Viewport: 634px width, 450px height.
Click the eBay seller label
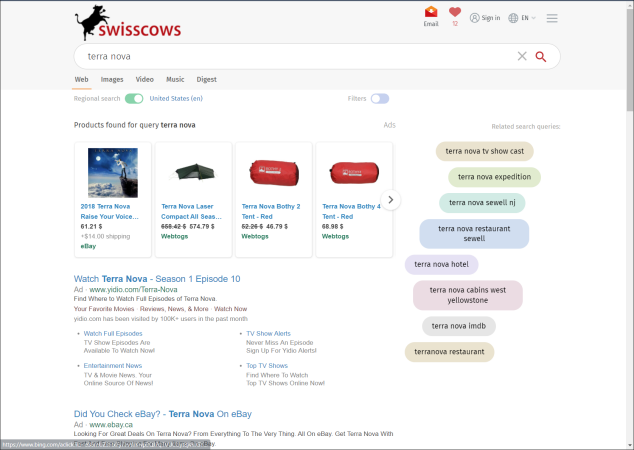click(x=88, y=246)
